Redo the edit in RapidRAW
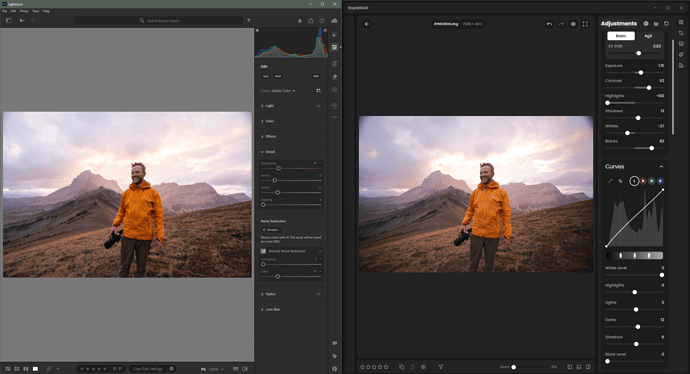This screenshot has width=690, height=374. click(x=561, y=24)
